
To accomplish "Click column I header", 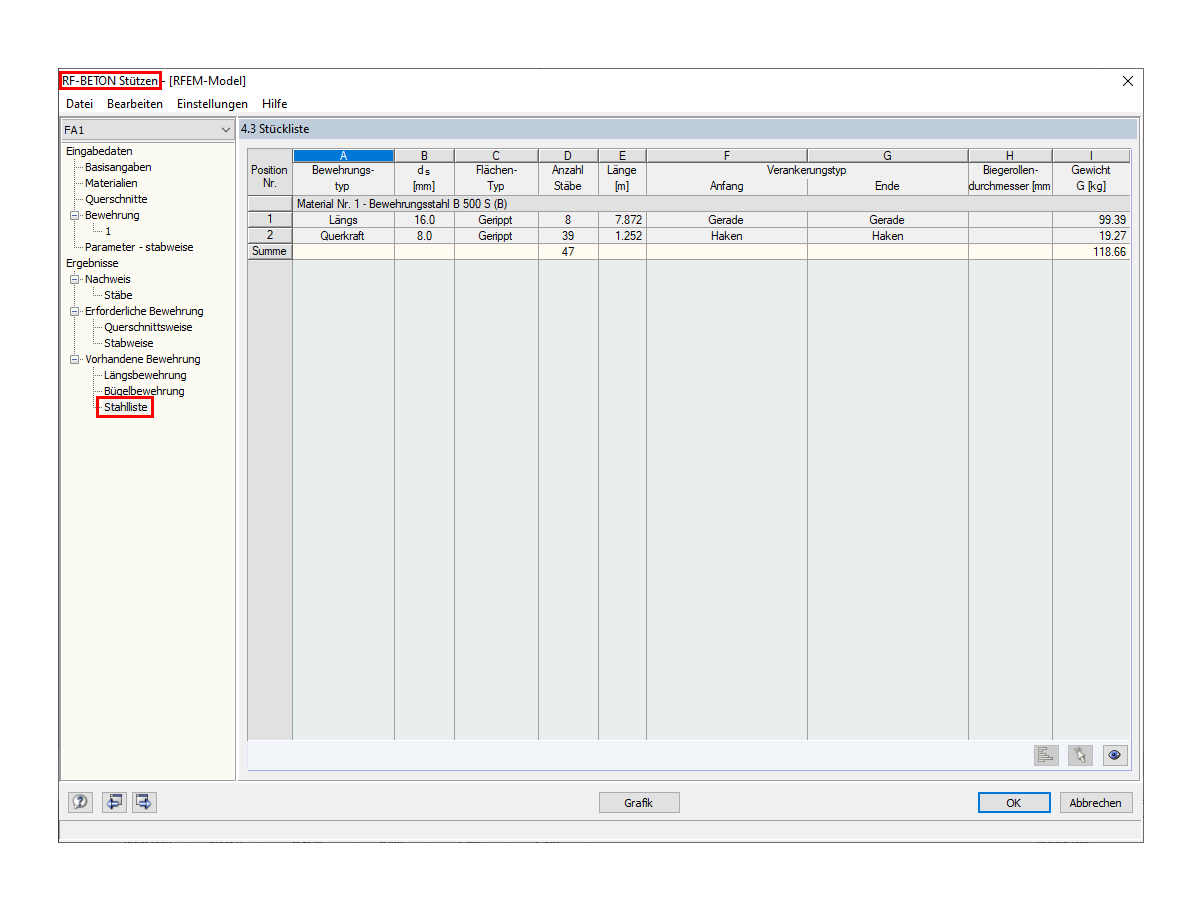I will (1091, 155).
